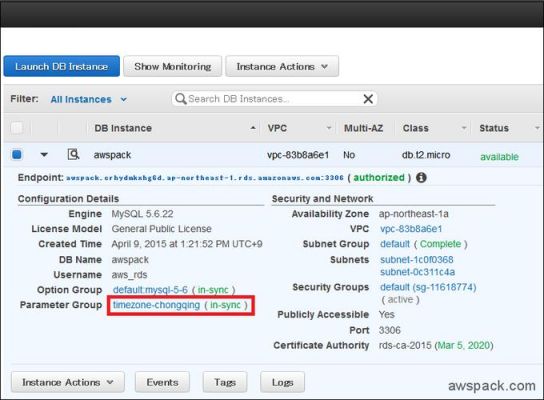
Task: Open the awspack instance details magnifier icon
Action: (73, 154)
